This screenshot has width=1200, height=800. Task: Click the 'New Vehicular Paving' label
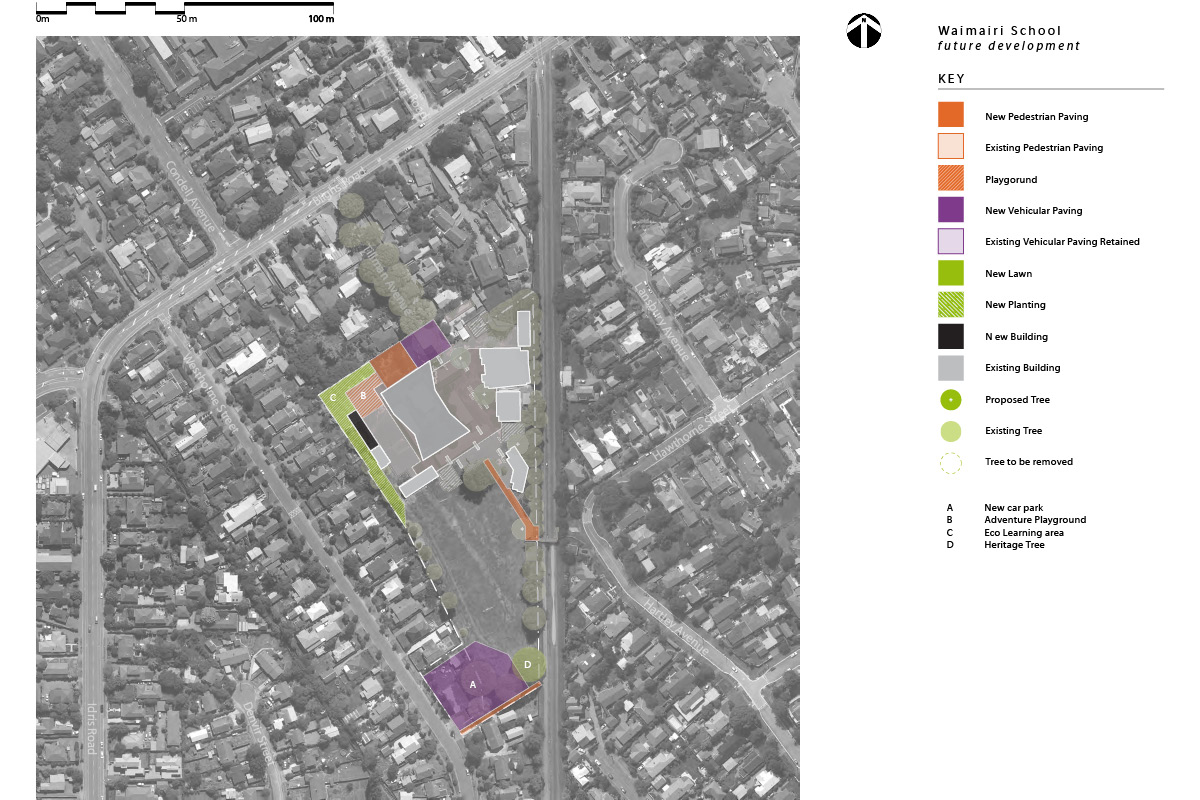(x=1034, y=211)
